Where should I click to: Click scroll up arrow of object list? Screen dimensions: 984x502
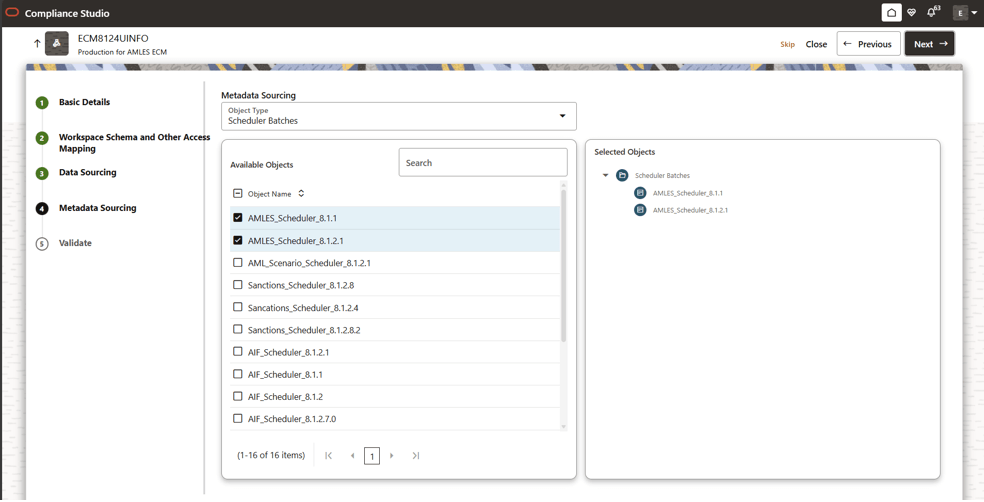pyautogui.click(x=564, y=185)
